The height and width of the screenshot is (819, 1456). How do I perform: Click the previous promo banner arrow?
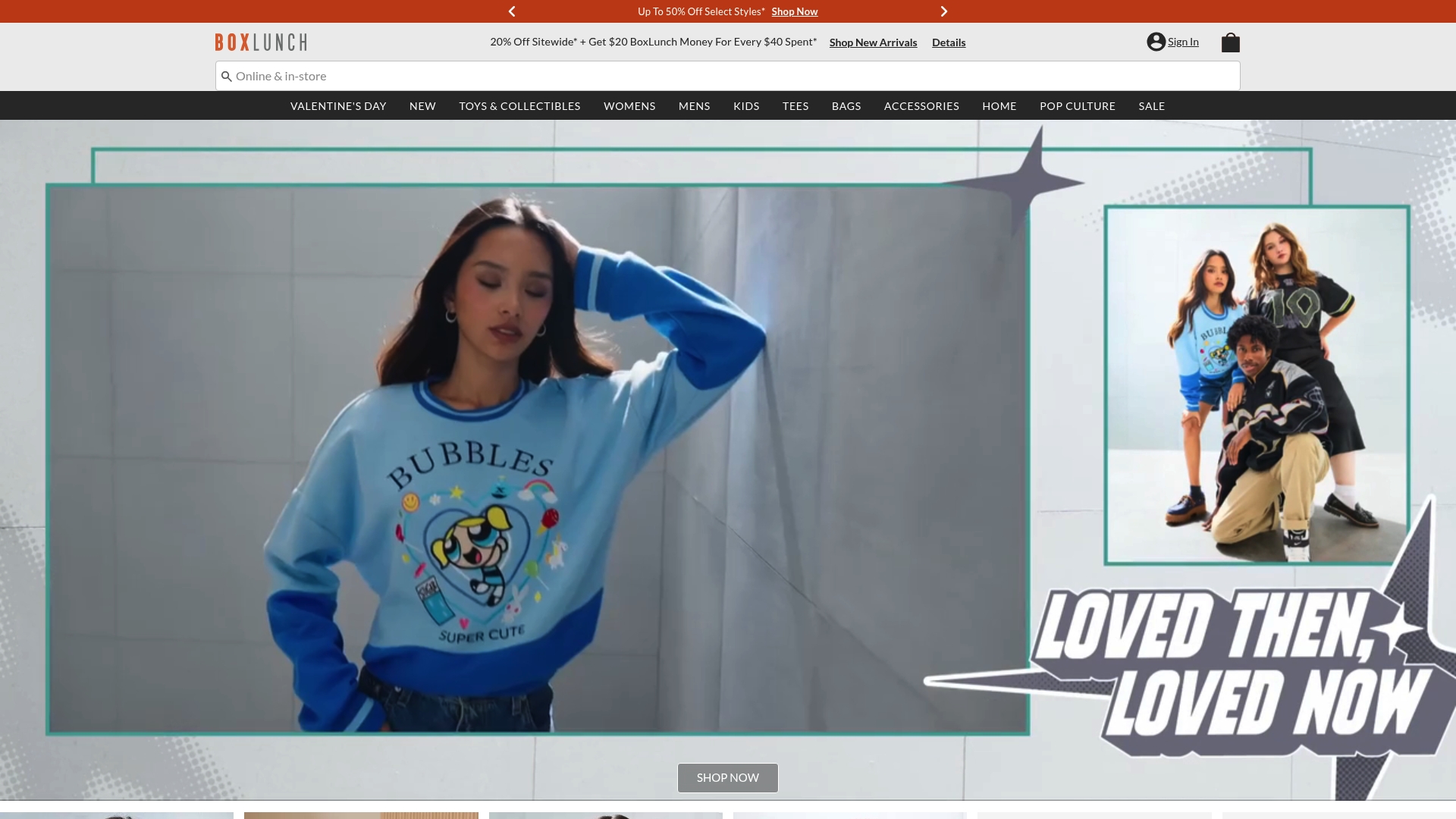click(512, 11)
